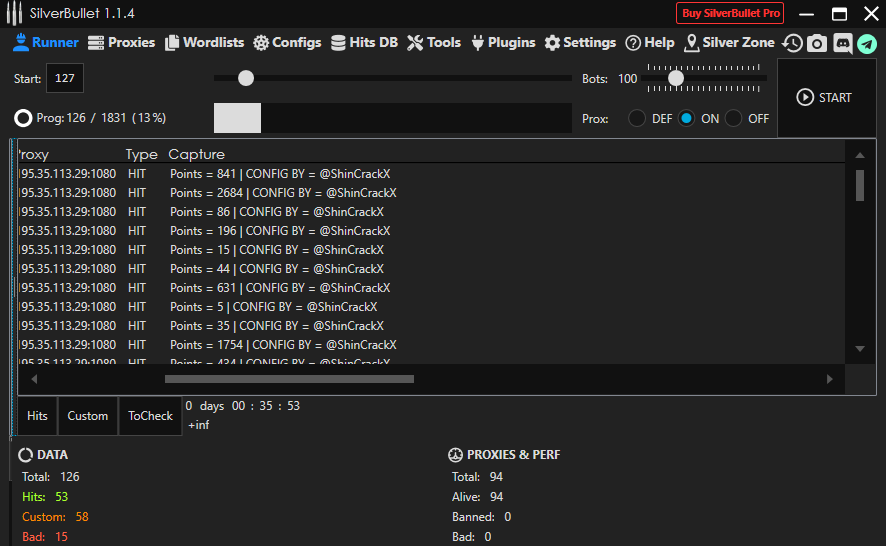Select the row with Points = 86
The height and width of the screenshot is (546, 886).
click(431, 212)
